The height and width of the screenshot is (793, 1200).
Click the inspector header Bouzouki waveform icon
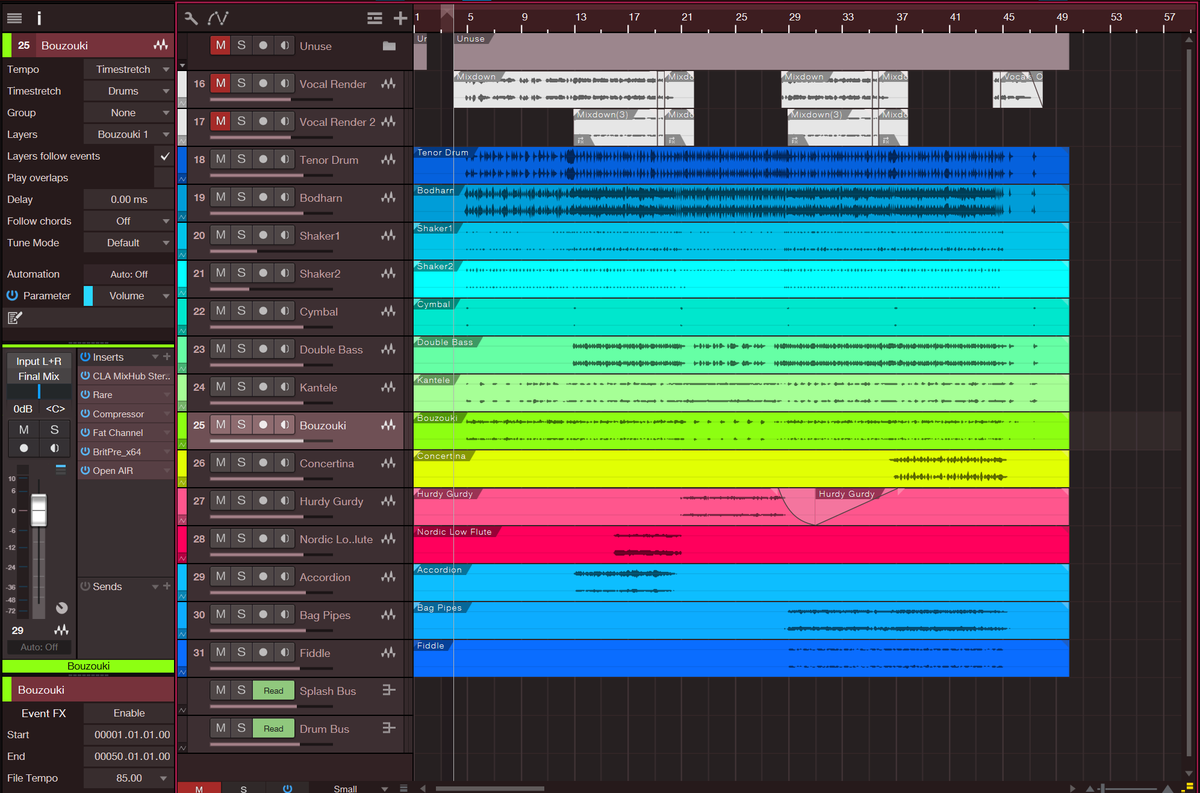tap(160, 46)
